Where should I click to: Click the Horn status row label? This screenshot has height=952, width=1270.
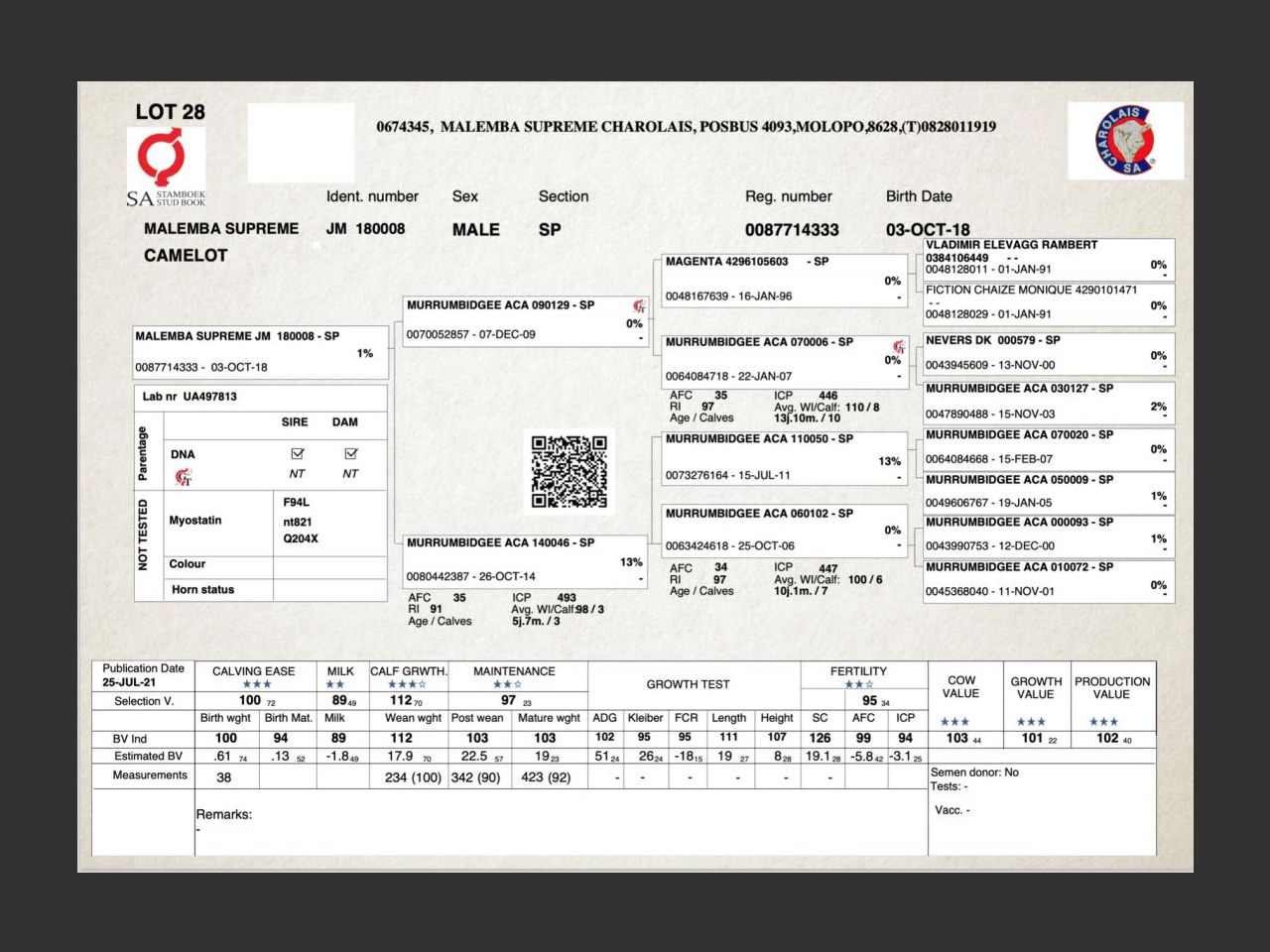coord(202,589)
